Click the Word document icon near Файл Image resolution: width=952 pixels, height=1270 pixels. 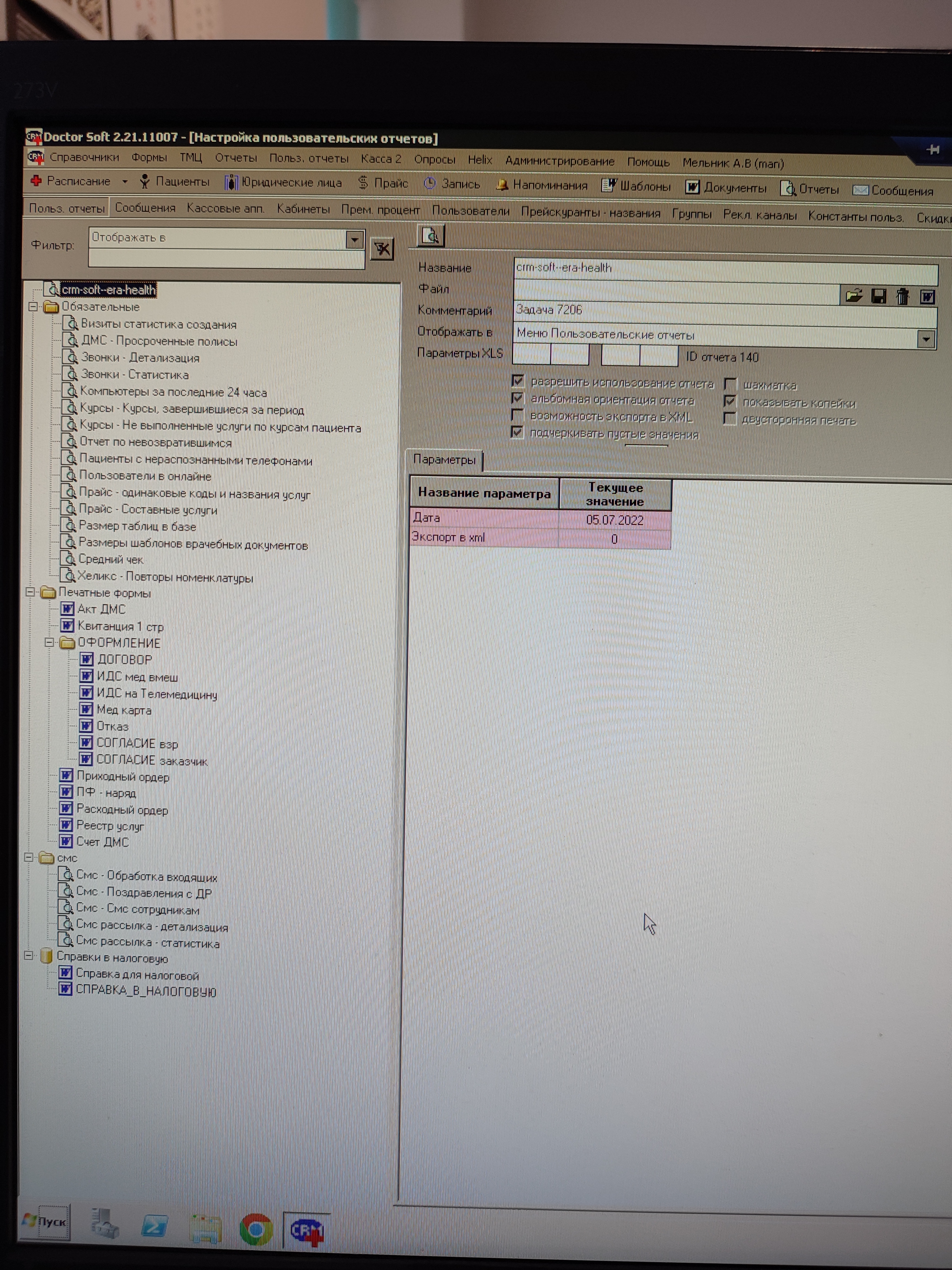click(x=927, y=297)
